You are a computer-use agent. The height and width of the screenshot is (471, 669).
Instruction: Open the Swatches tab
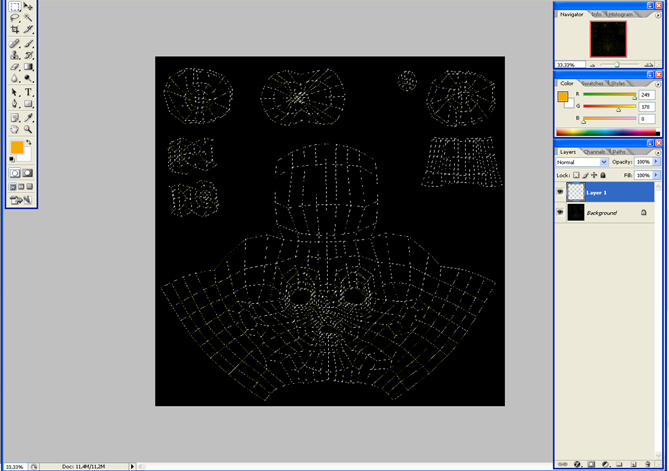(594, 84)
